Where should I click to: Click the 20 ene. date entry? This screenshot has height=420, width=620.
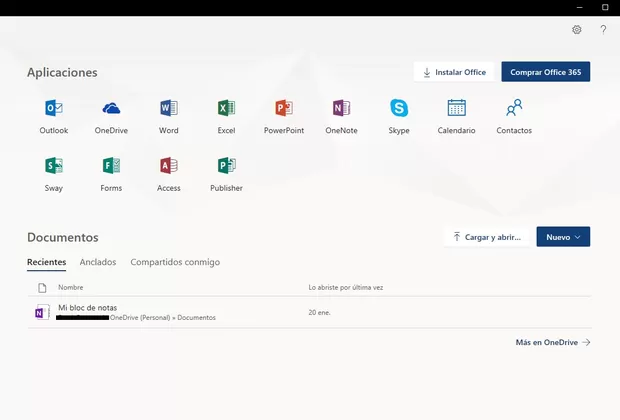coord(319,312)
